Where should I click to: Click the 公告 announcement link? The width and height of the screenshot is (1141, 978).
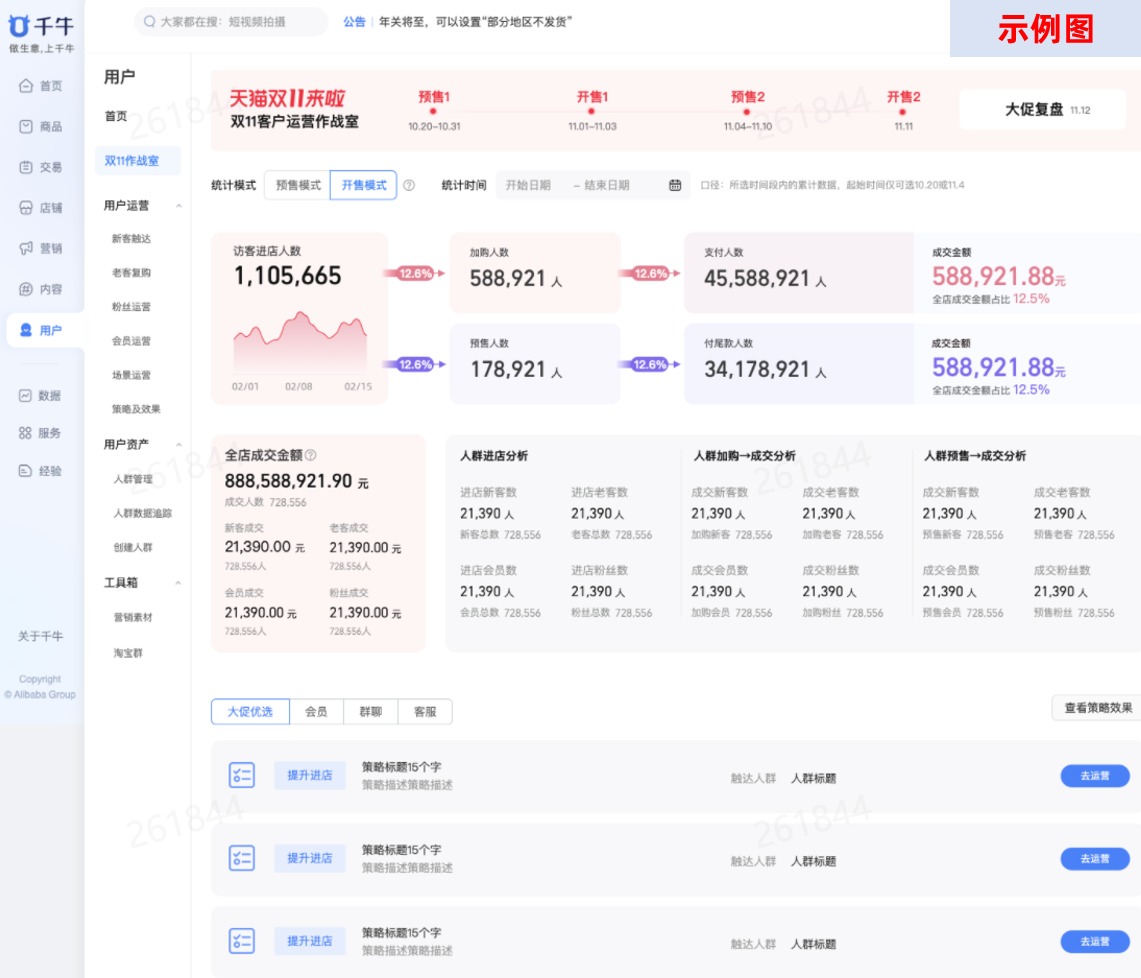pos(354,22)
